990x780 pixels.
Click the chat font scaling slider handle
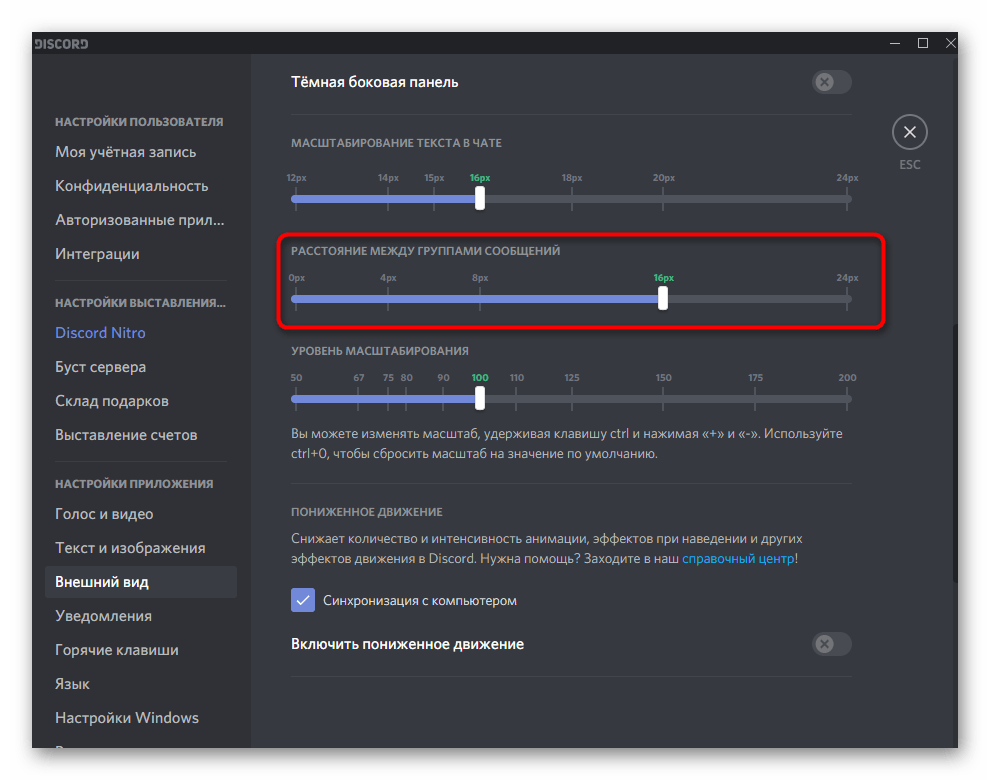(480, 199)
